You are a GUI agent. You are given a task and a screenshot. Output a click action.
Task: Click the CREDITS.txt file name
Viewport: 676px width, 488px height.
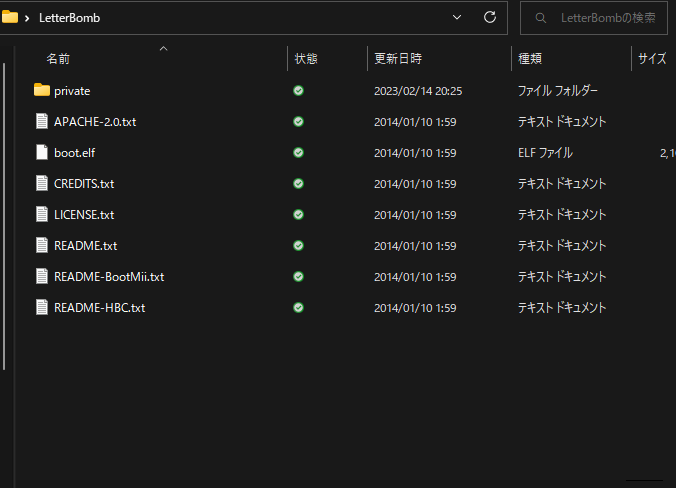(84, 184)
